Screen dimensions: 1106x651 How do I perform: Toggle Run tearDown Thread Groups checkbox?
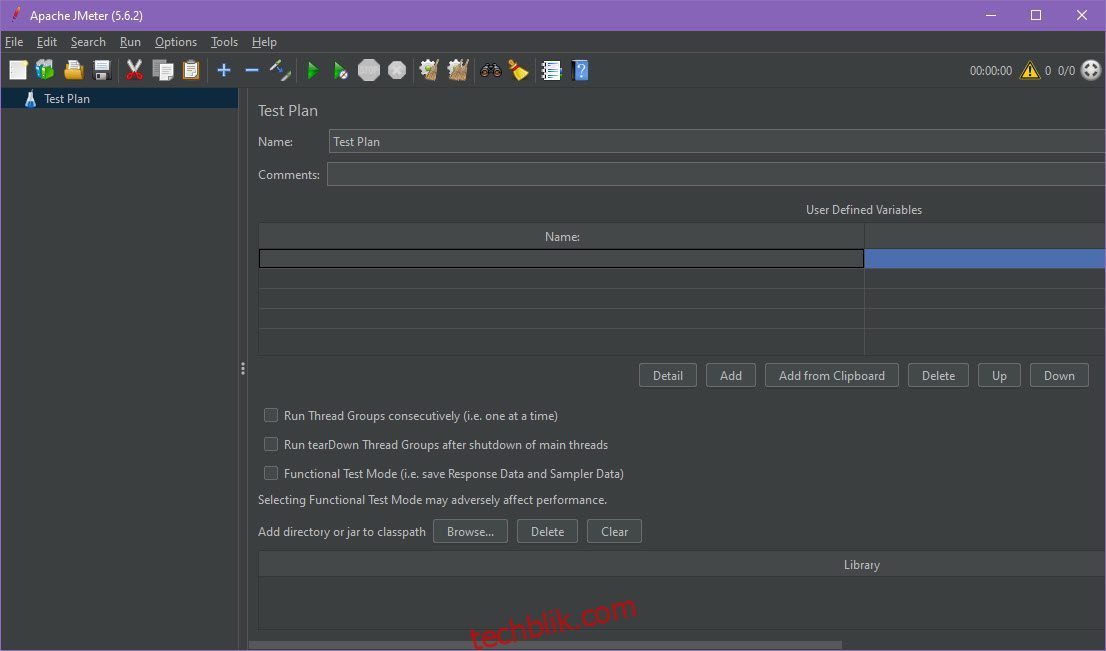point(271,444)
